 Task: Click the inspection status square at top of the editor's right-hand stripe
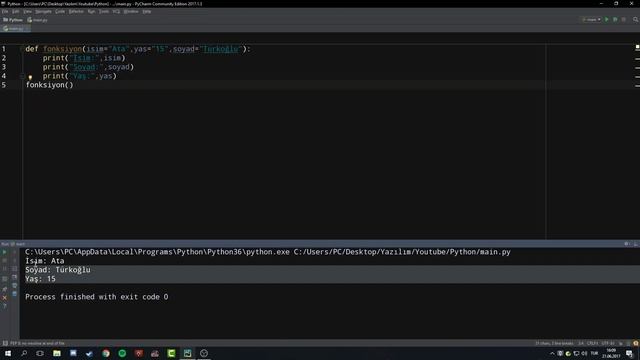coord(637,47)
